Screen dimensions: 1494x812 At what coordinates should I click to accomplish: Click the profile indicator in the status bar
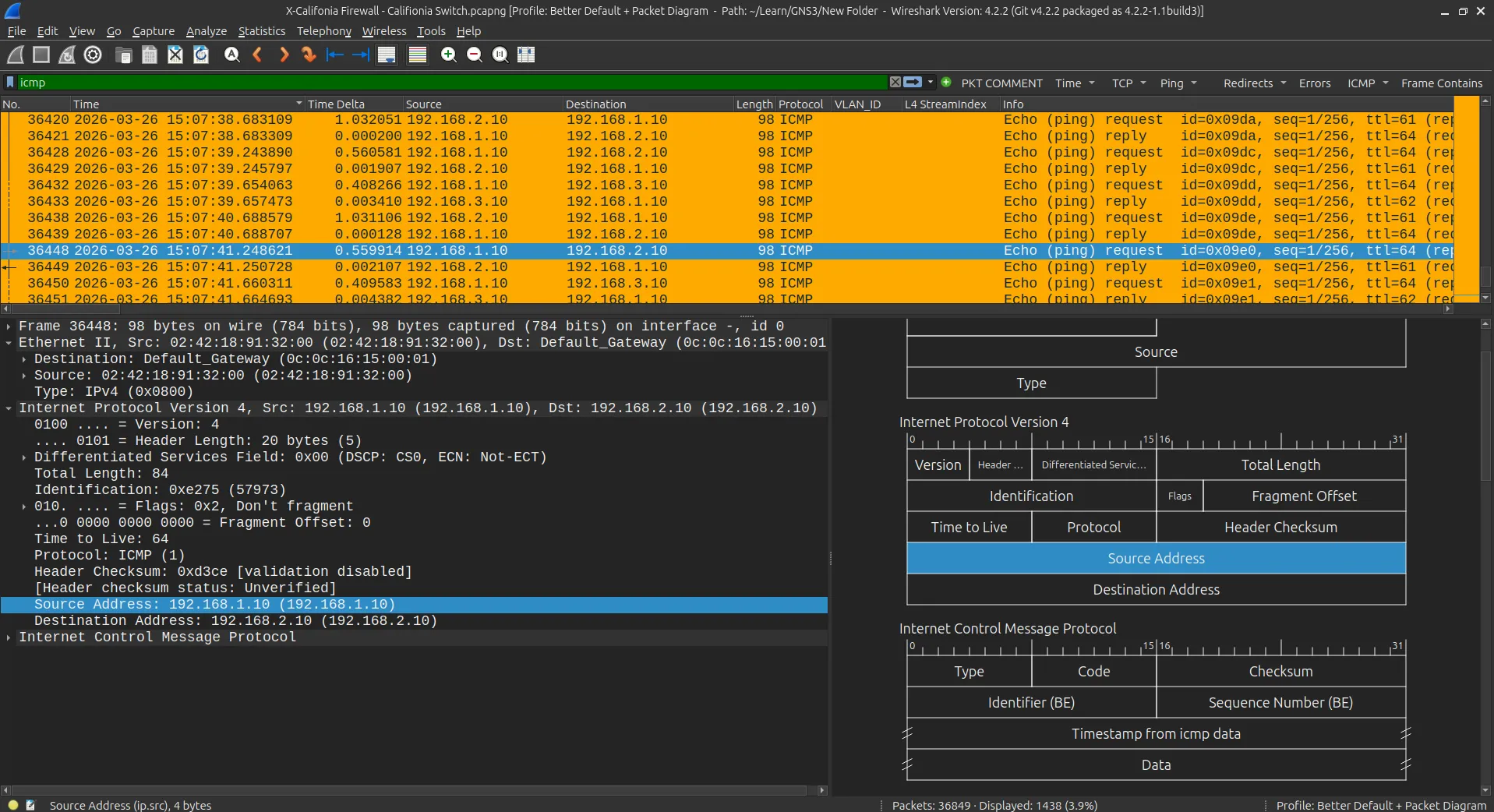[1381, 805]
